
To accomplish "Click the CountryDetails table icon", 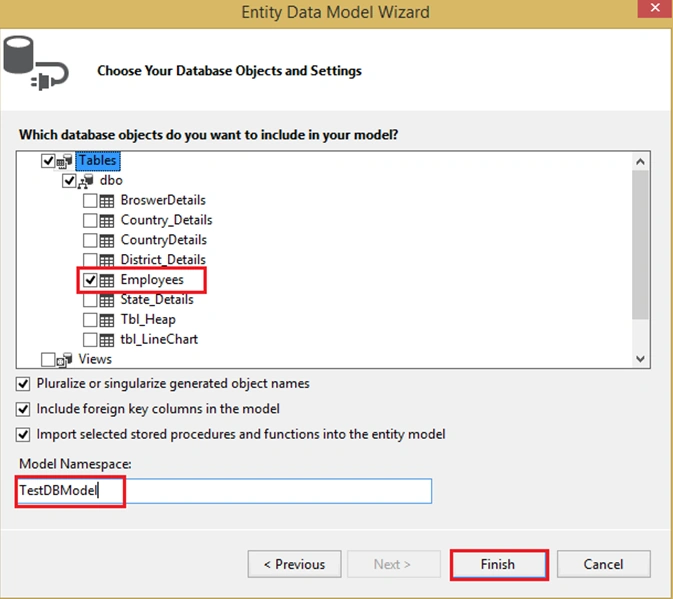I will pyautogui.click(x=107, y=240).
